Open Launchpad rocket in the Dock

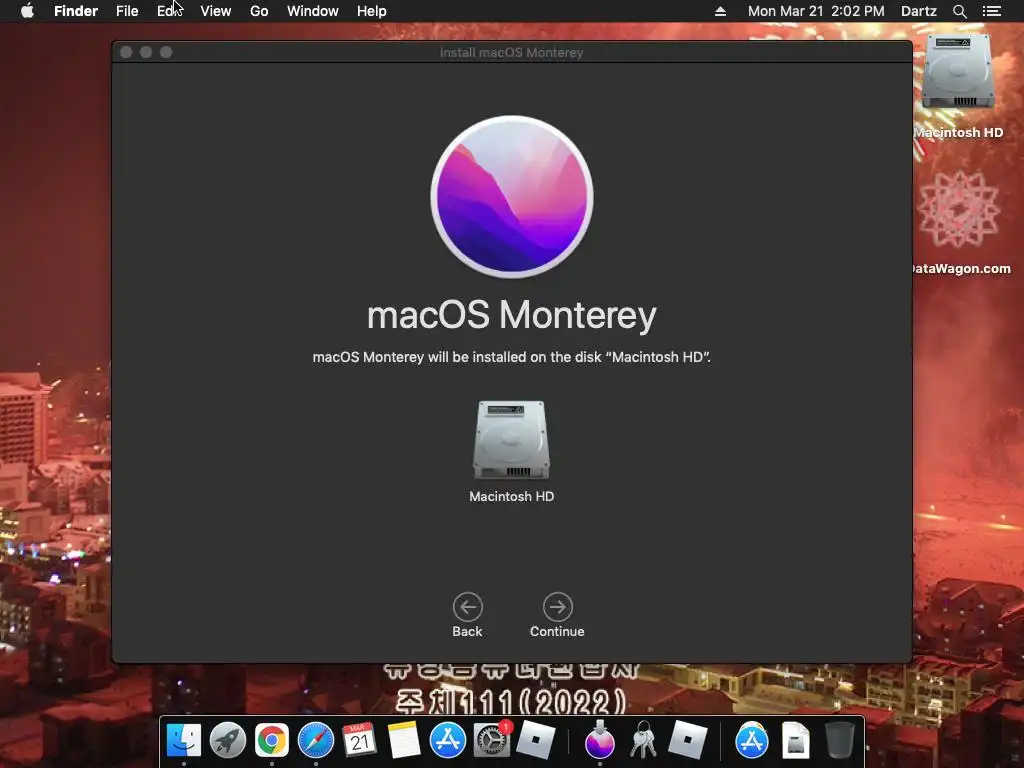(227, 740)
